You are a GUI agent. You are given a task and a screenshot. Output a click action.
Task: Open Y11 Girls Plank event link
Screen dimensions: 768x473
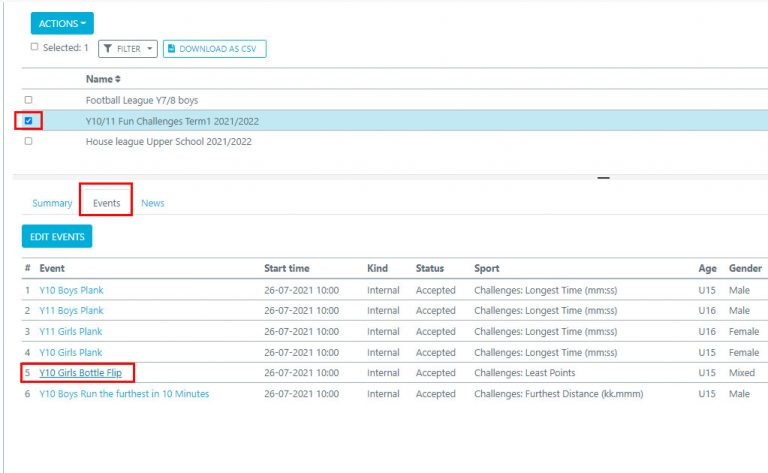[71, 332]
